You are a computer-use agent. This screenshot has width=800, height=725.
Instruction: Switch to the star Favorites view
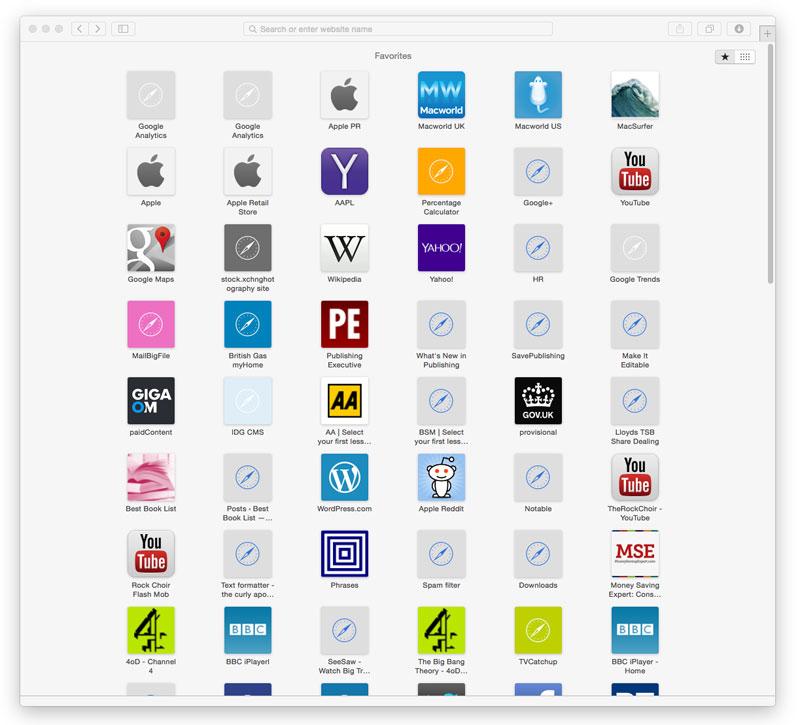[x=725, y=57]
